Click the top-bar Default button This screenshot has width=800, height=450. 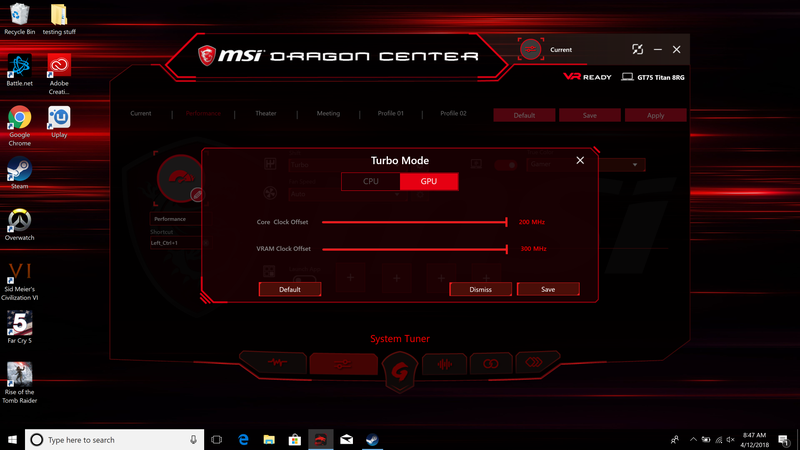coord(524,115)
